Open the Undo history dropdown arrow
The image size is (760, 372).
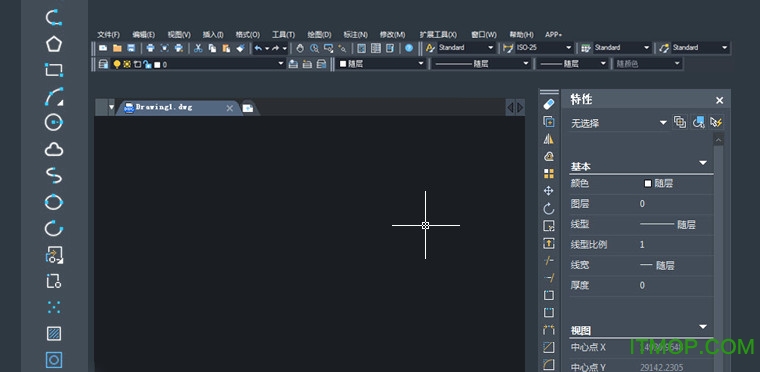pyautogui.click(x=267, y=49)
